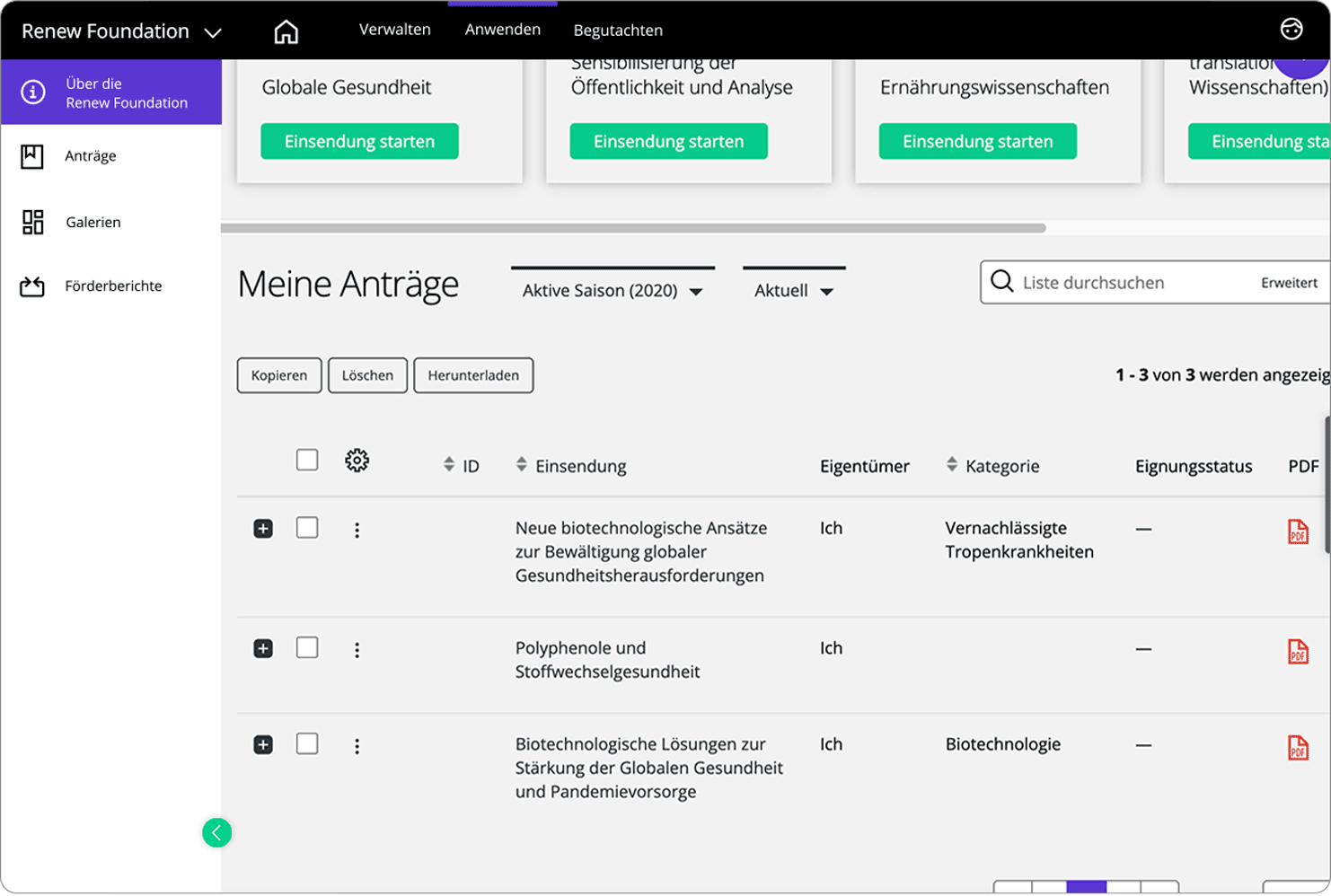Expand the Neue biotechnologische Ansätze row
This screenshot has height=896, width=1331.
coord(263,529)
